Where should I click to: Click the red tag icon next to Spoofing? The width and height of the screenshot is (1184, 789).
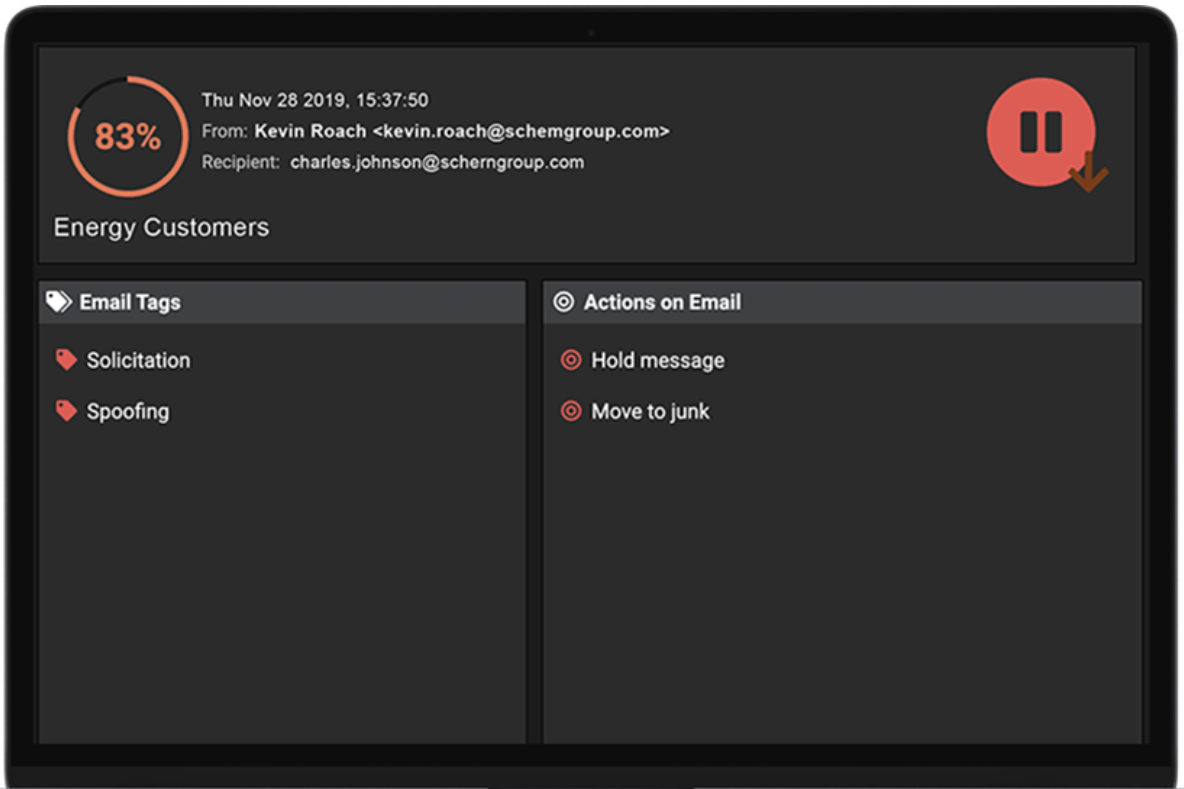[66, 411]
